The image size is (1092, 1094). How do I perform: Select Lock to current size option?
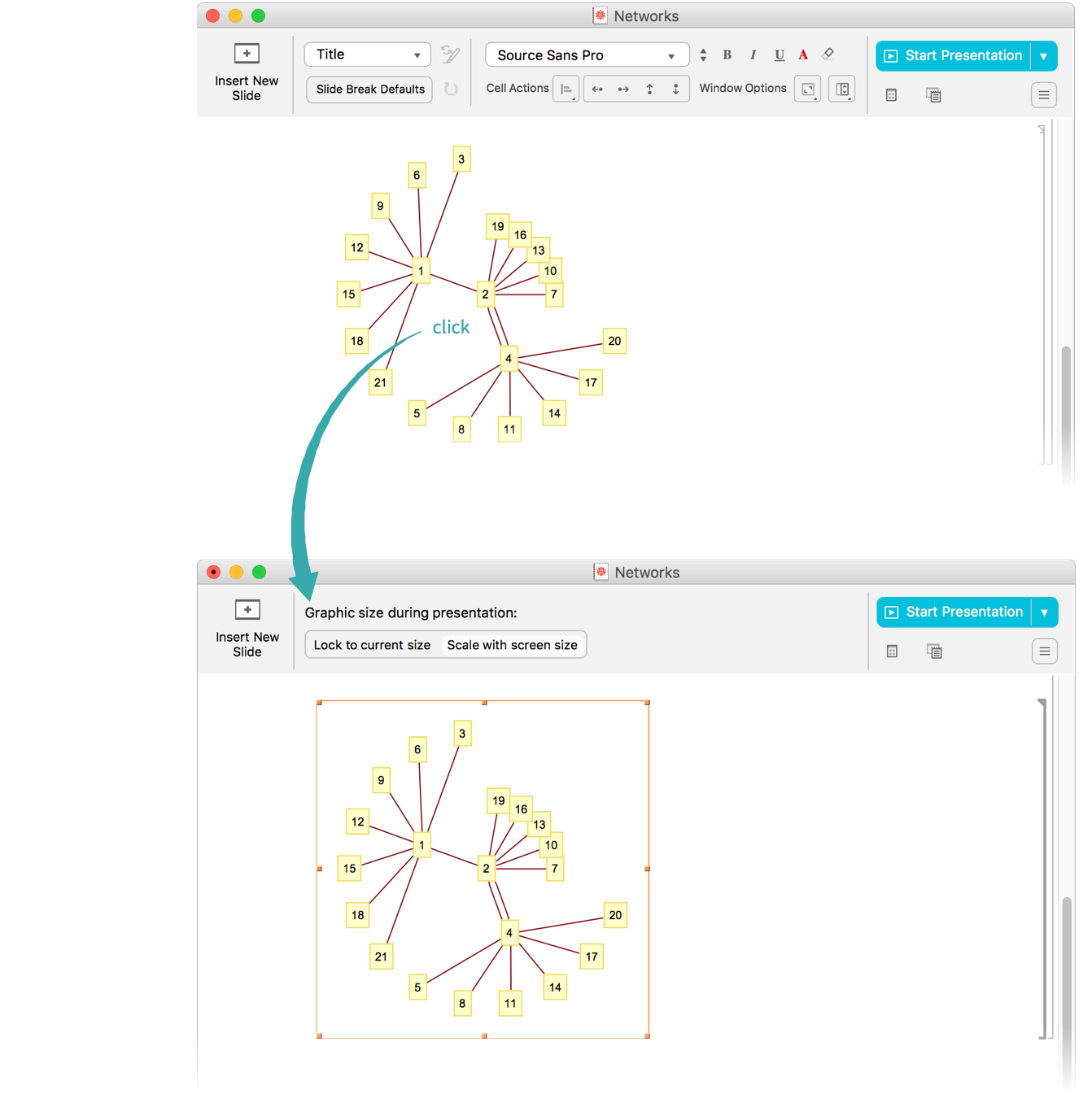coord(373,645)
